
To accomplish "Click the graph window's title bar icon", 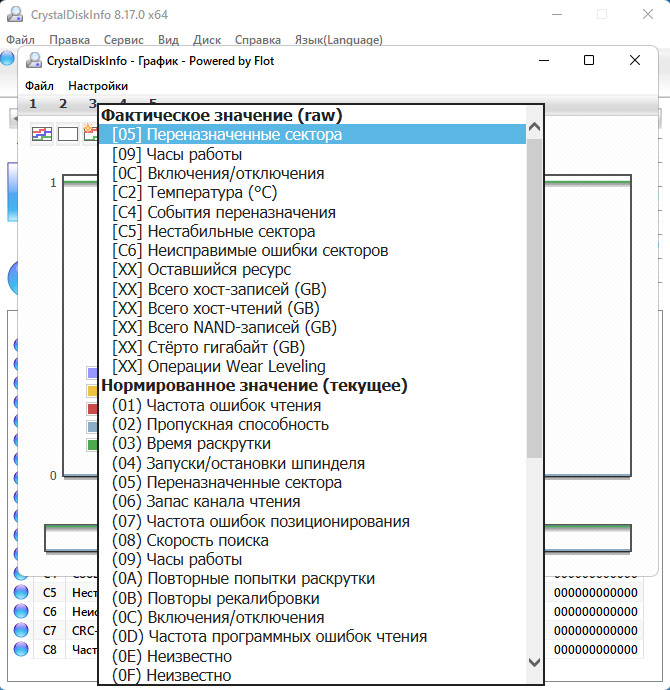I will click(x=34, y=61).
